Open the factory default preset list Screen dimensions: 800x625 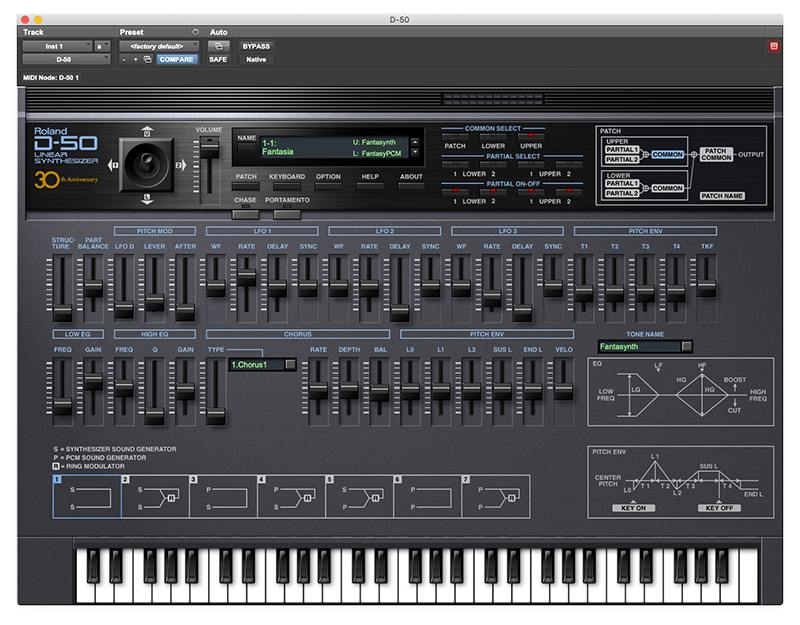(159, 46)
